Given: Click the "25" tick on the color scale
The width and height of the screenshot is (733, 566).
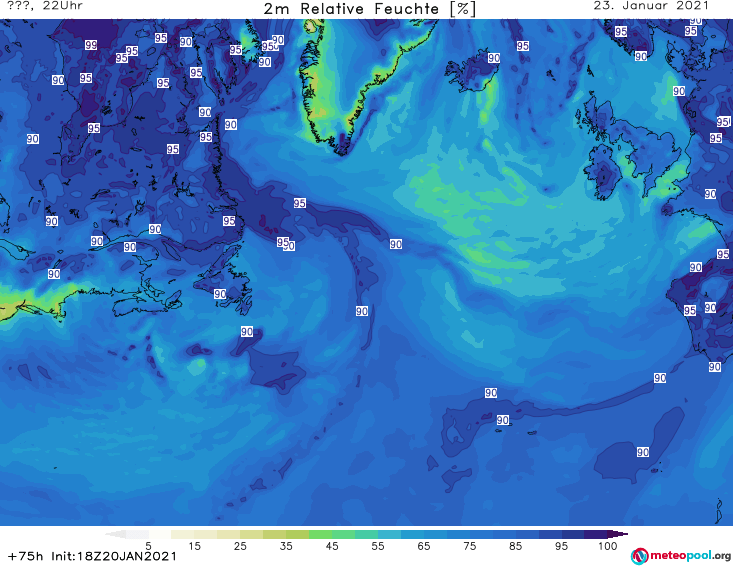Looking at the screenshot, I should tap(240, 546).
